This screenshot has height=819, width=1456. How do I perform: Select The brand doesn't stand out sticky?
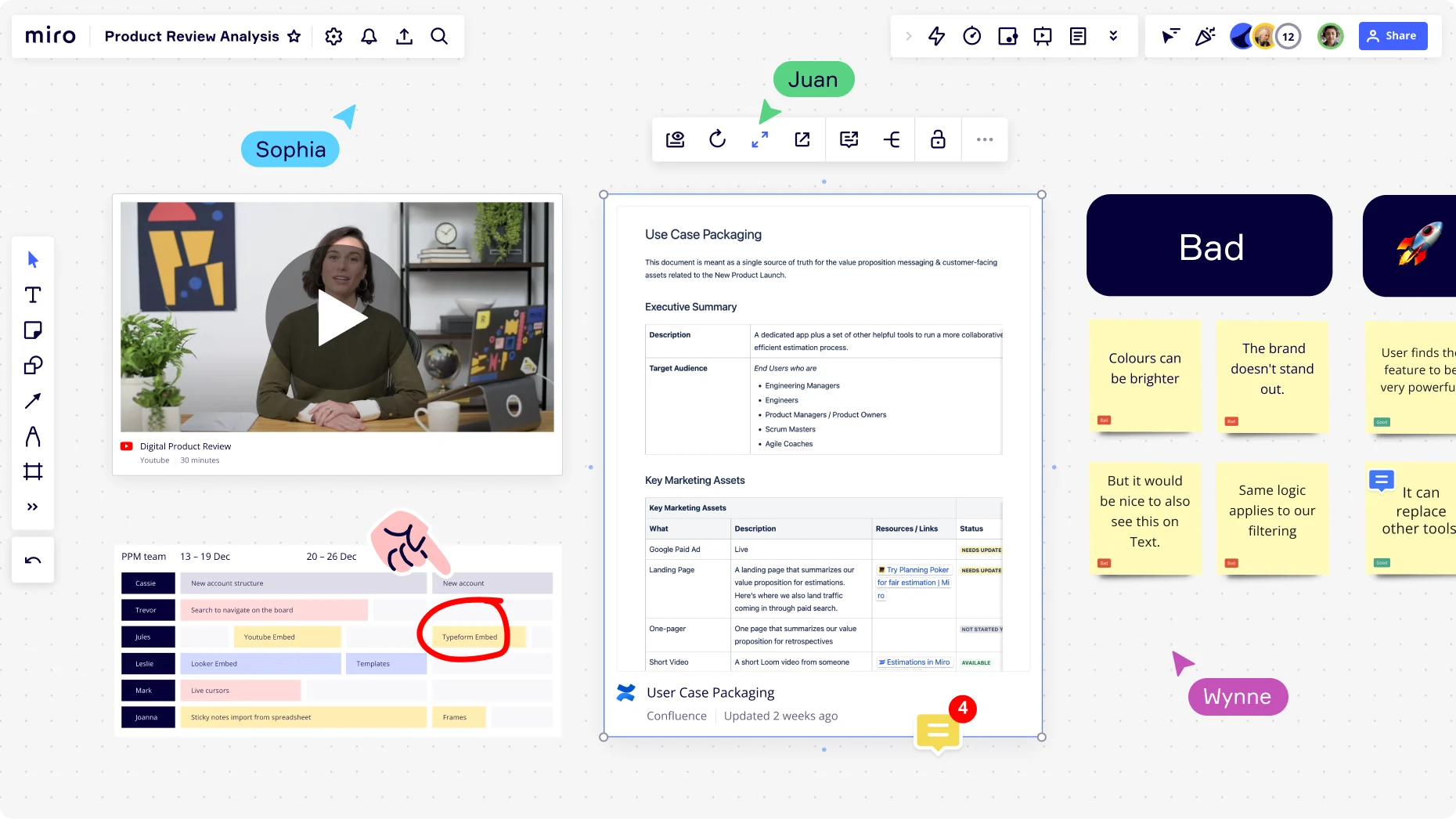tap(1272, 376)
